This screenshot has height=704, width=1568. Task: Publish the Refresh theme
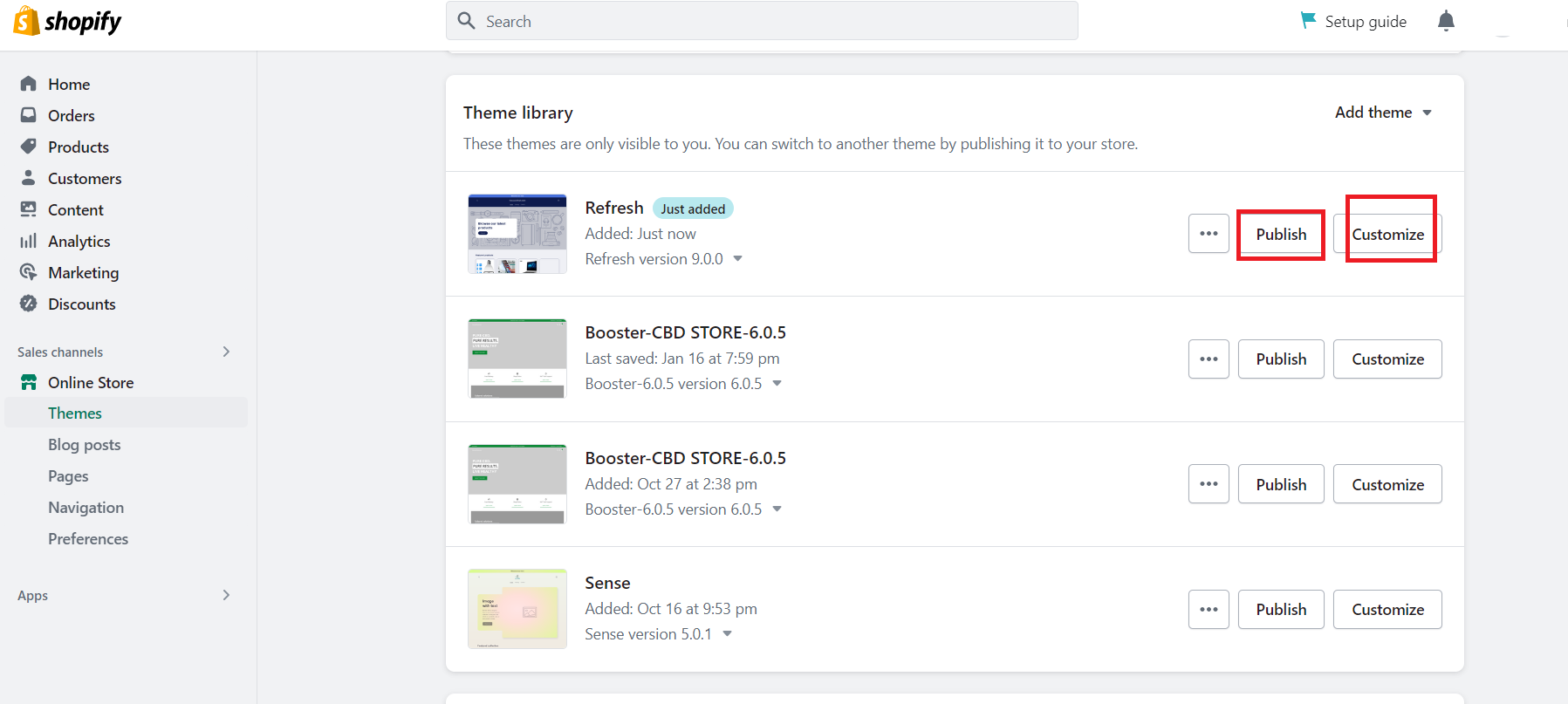click(x=1281, y=234)
